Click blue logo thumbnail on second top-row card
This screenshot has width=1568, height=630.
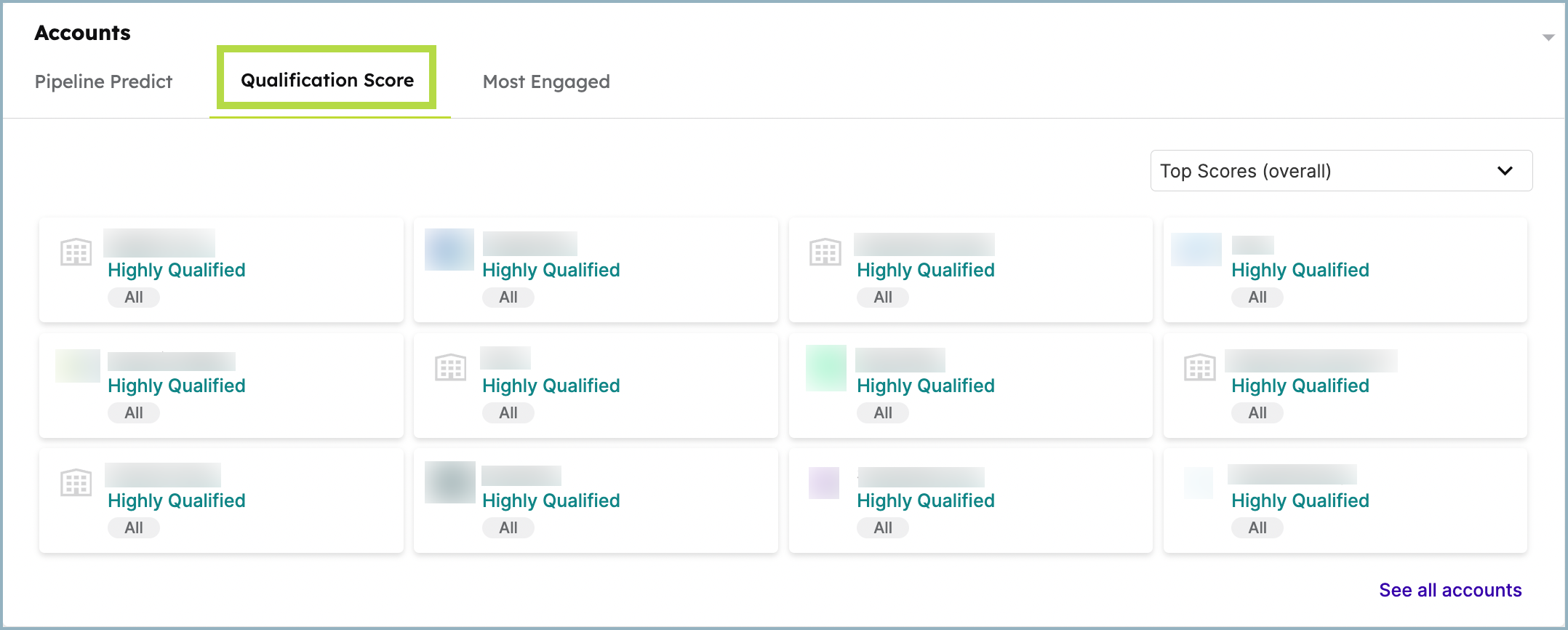pos(449,250)
